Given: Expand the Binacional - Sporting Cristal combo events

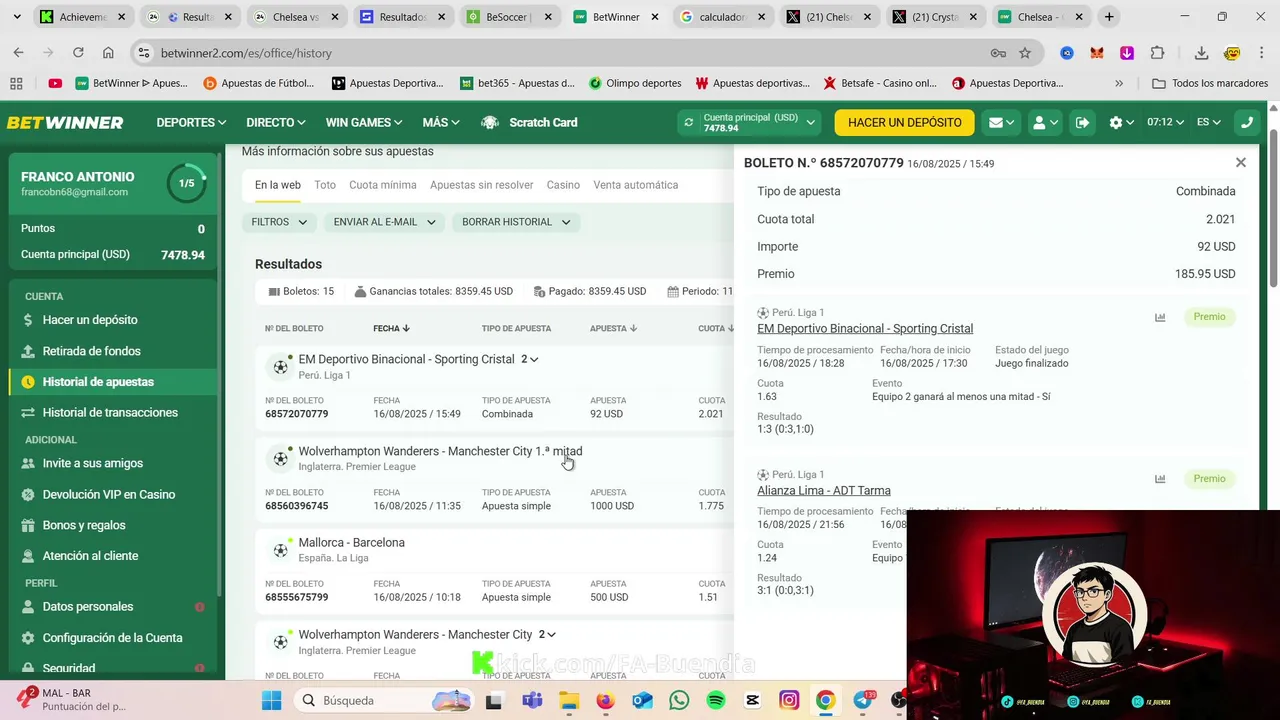Looking at the screenshot, I should (x=530, y=359).
